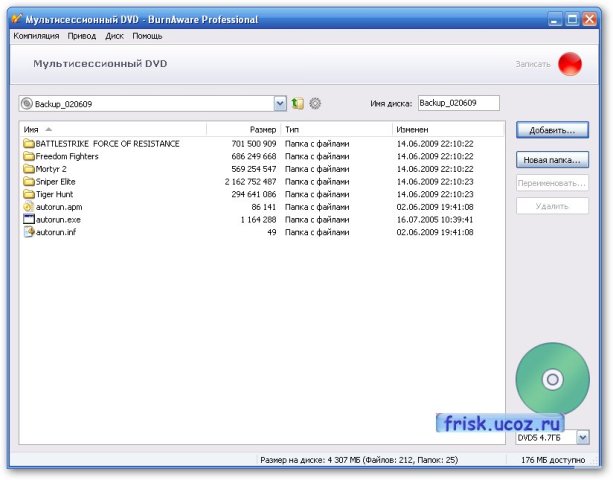Screen dimensions: 613x480
Task: Click the Tiger Hunt folder name
Action: 54,194
